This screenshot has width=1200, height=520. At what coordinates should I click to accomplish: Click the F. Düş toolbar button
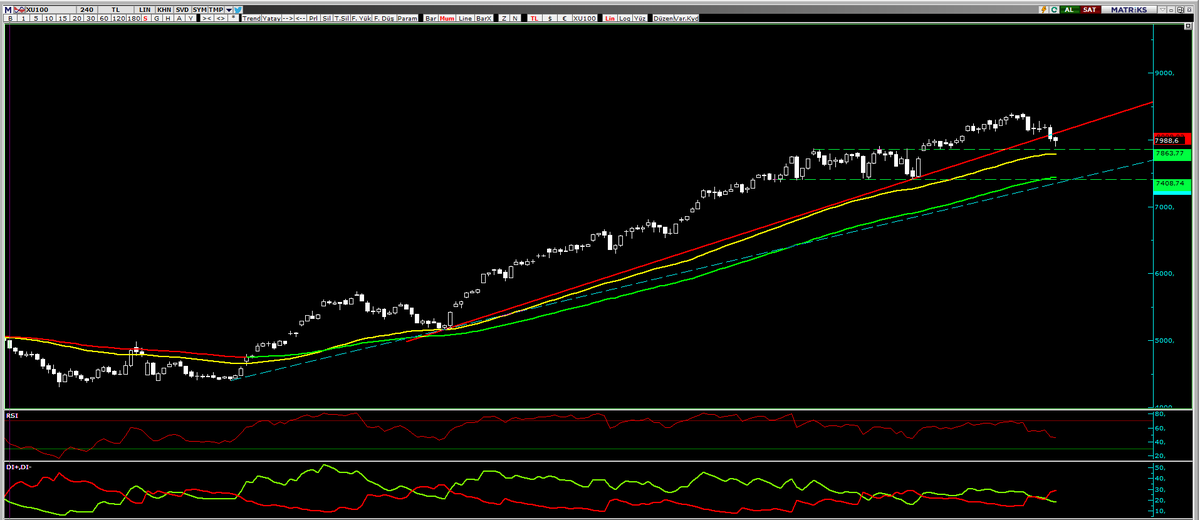(384, 19)
